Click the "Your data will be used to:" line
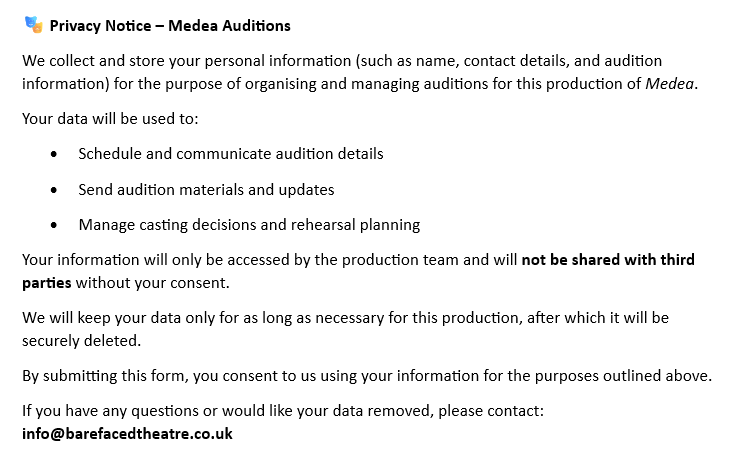This screenshot has width=731, height=468. (x=110, y=119)
